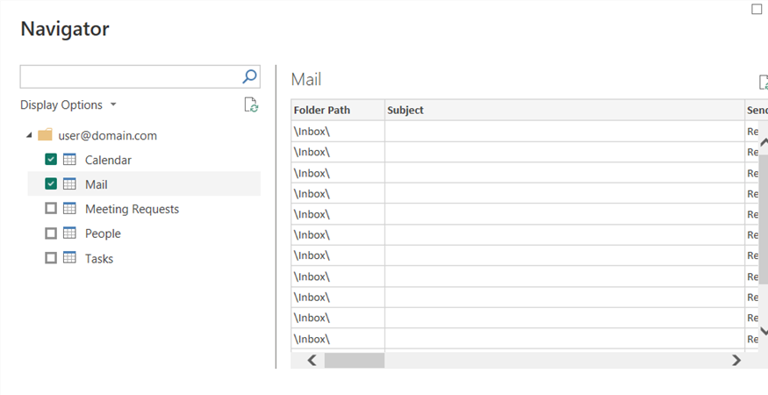The width and height of the screenshot is (768, 395).
Task: Click the search magnifier icon
Action: click(x=250, y=76)
